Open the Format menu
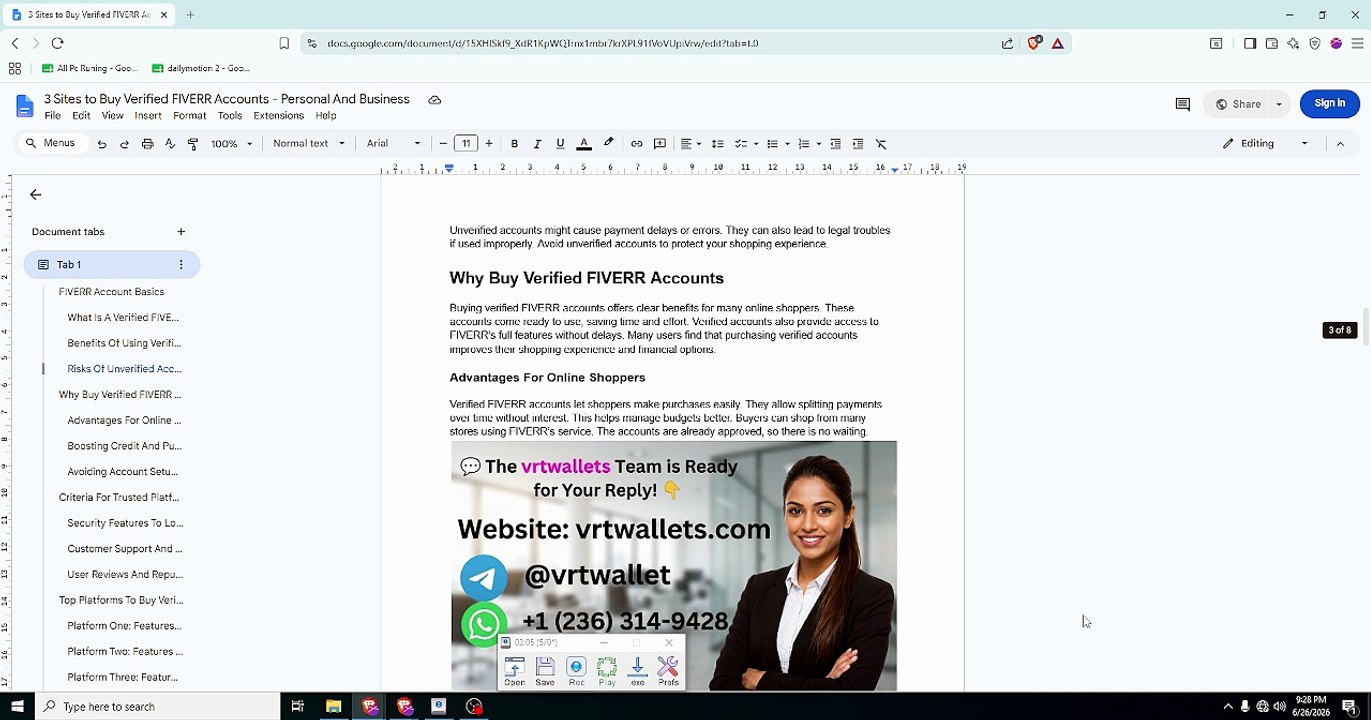This screenshot has height=720, width=1371. pos(190,116)
